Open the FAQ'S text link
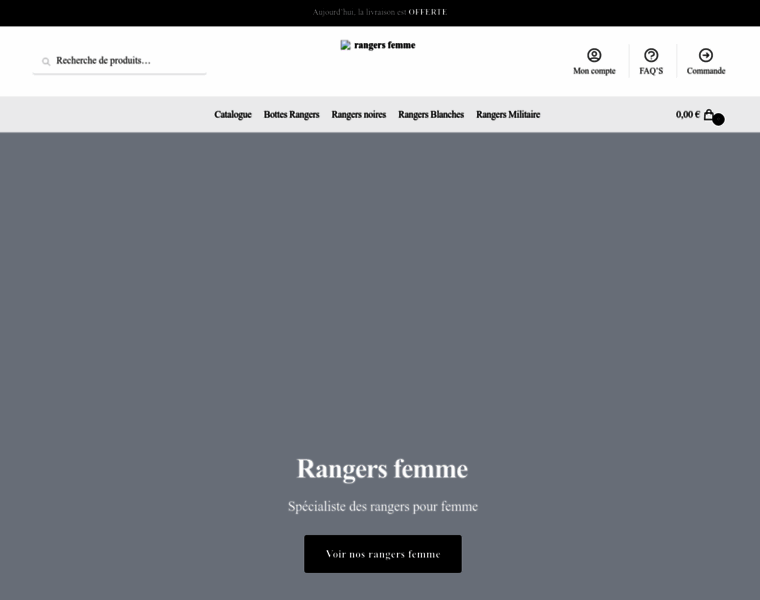 point(651,71)
